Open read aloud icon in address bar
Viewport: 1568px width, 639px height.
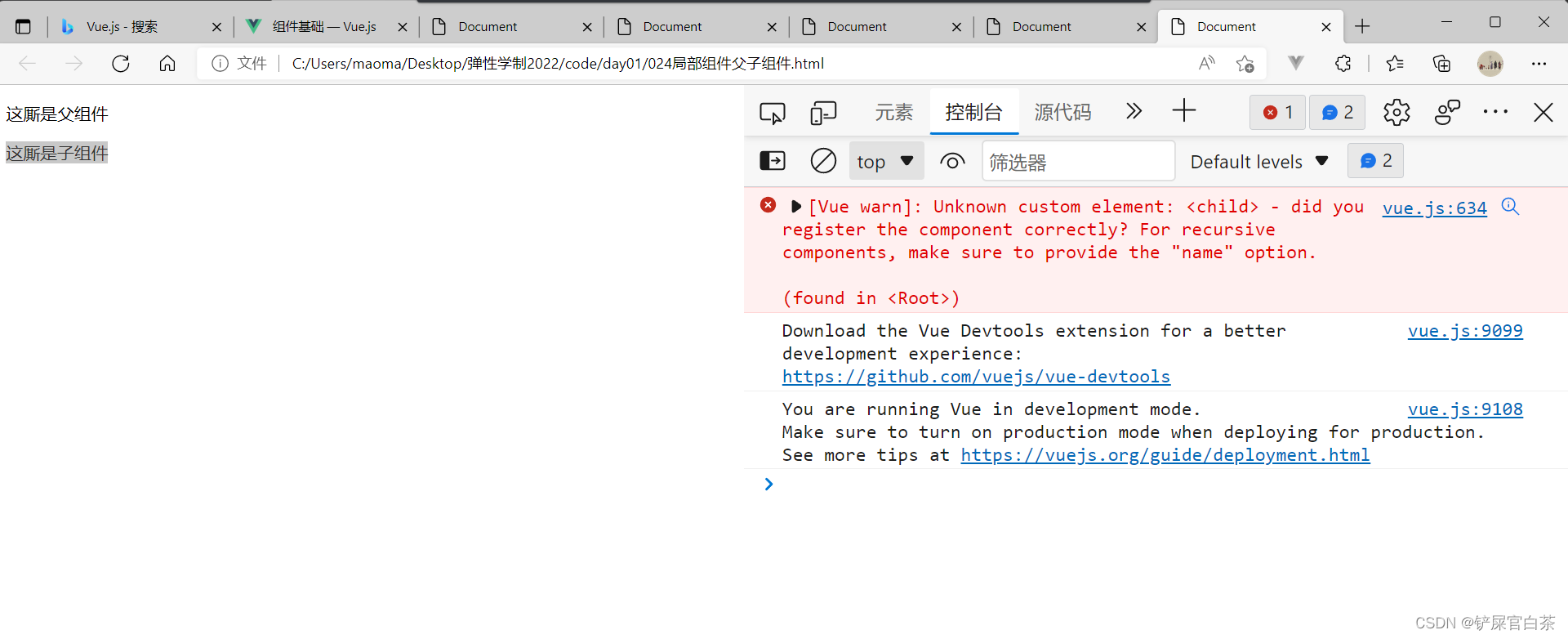pyautogui.click(x=1207, y=64)
